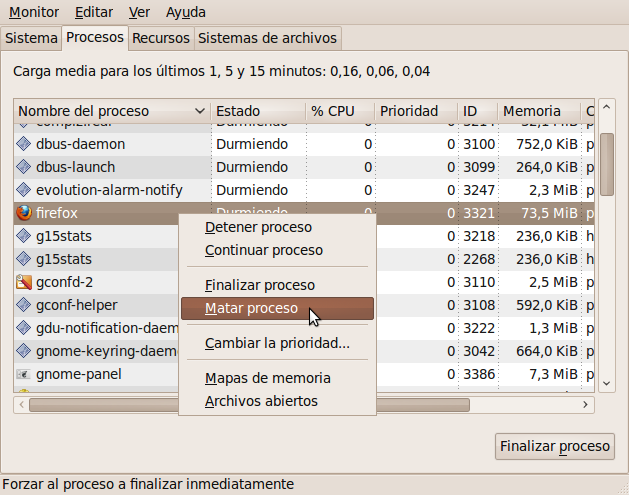The height and width of the screenshot is (495, 629).
Task: Click the vertical scrollbar thumb
Action: point(607,164)
